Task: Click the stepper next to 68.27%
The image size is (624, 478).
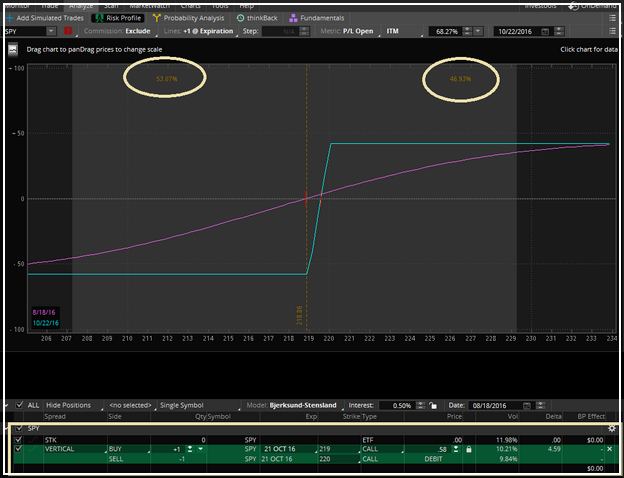Action: 467,31
